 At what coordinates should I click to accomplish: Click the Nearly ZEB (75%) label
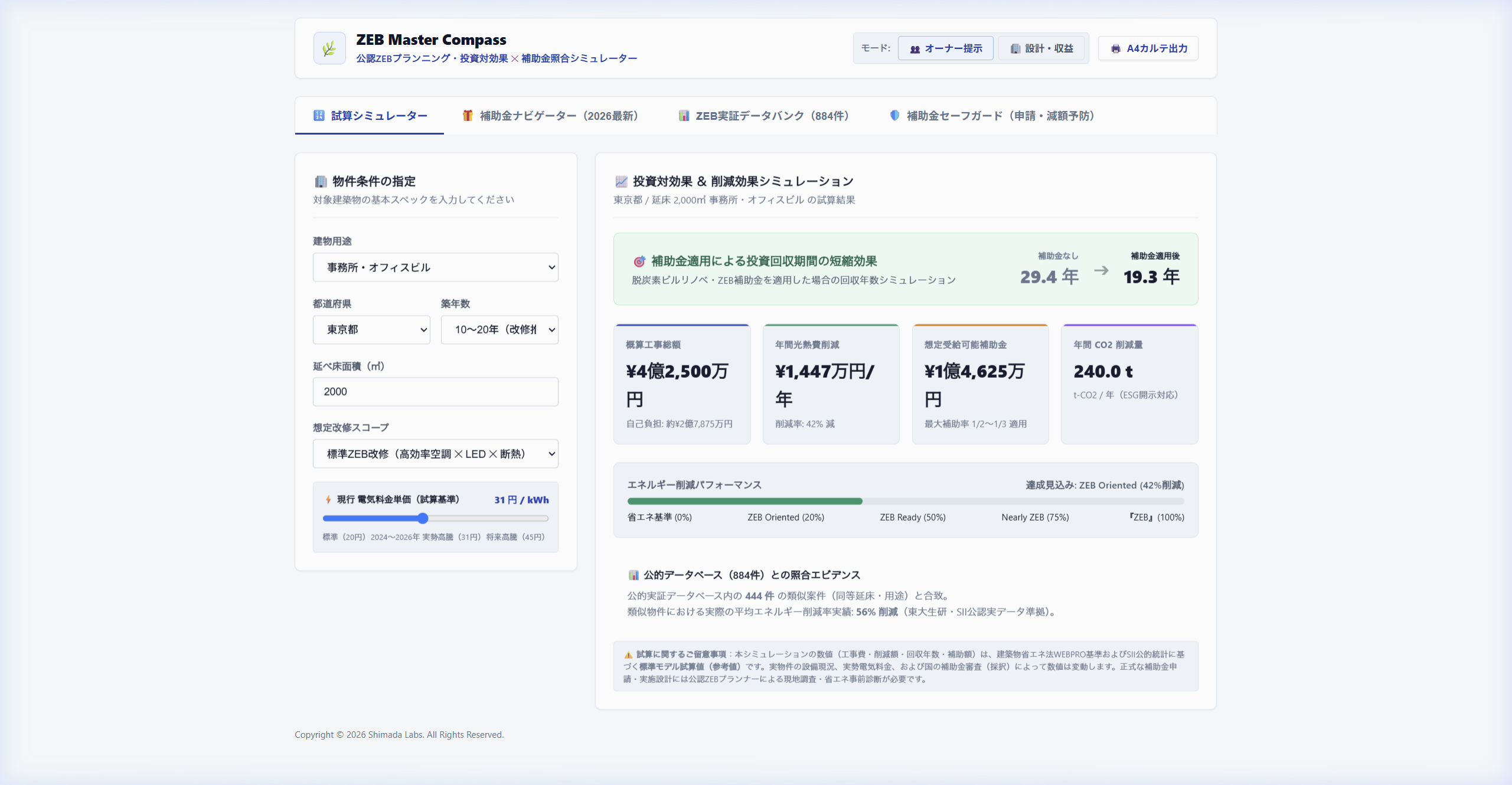1035,518
